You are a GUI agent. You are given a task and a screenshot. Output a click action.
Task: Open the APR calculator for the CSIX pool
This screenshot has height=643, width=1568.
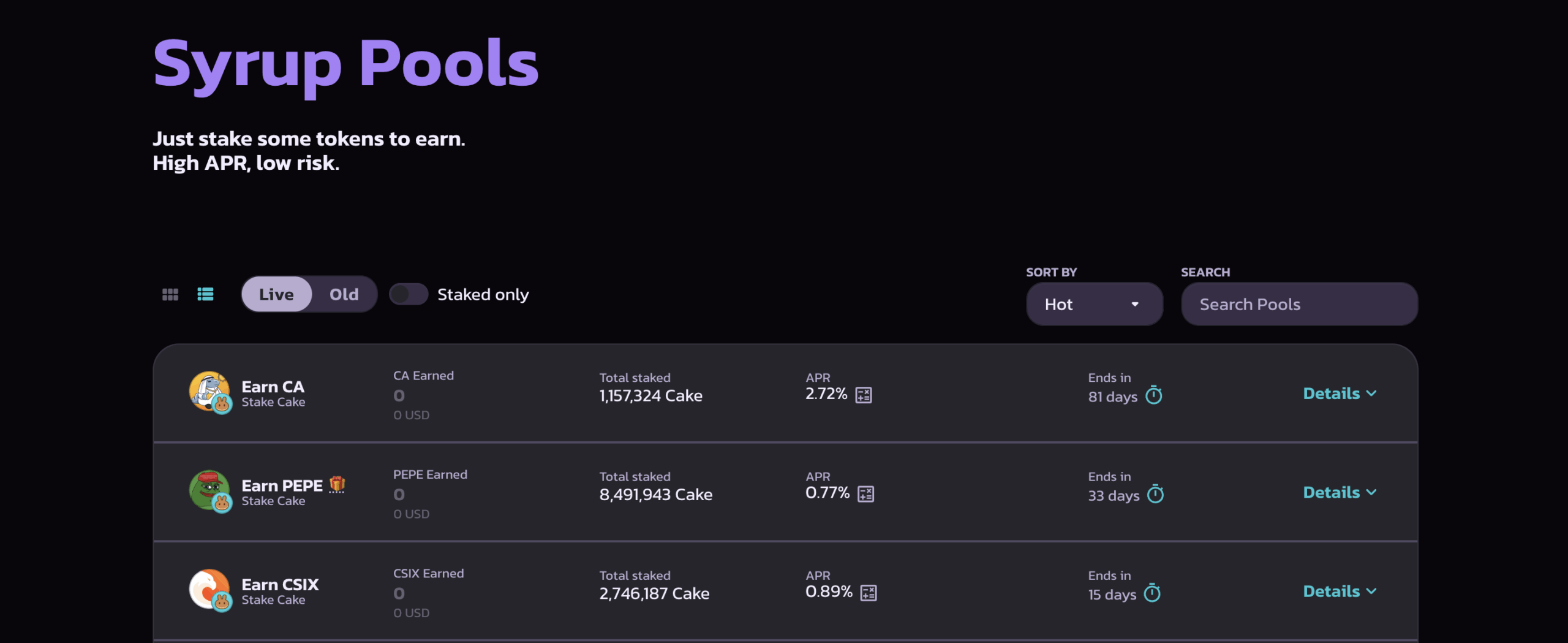(x=869, y=592)
